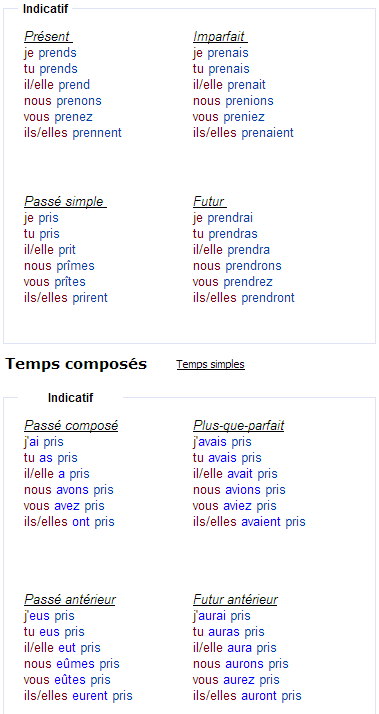This screenshot has width=379, height=714.
Task: Select the word prennent in Présent
Action: [97, 133]
